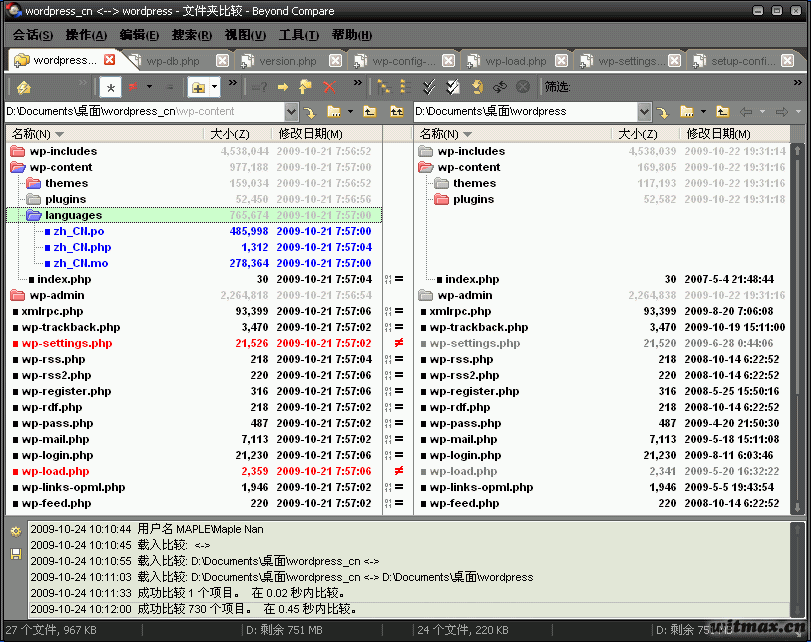Open the right path history dropdown
Image resolution: width=811 pixels, height=642 pixels.
tap(644, 112)
